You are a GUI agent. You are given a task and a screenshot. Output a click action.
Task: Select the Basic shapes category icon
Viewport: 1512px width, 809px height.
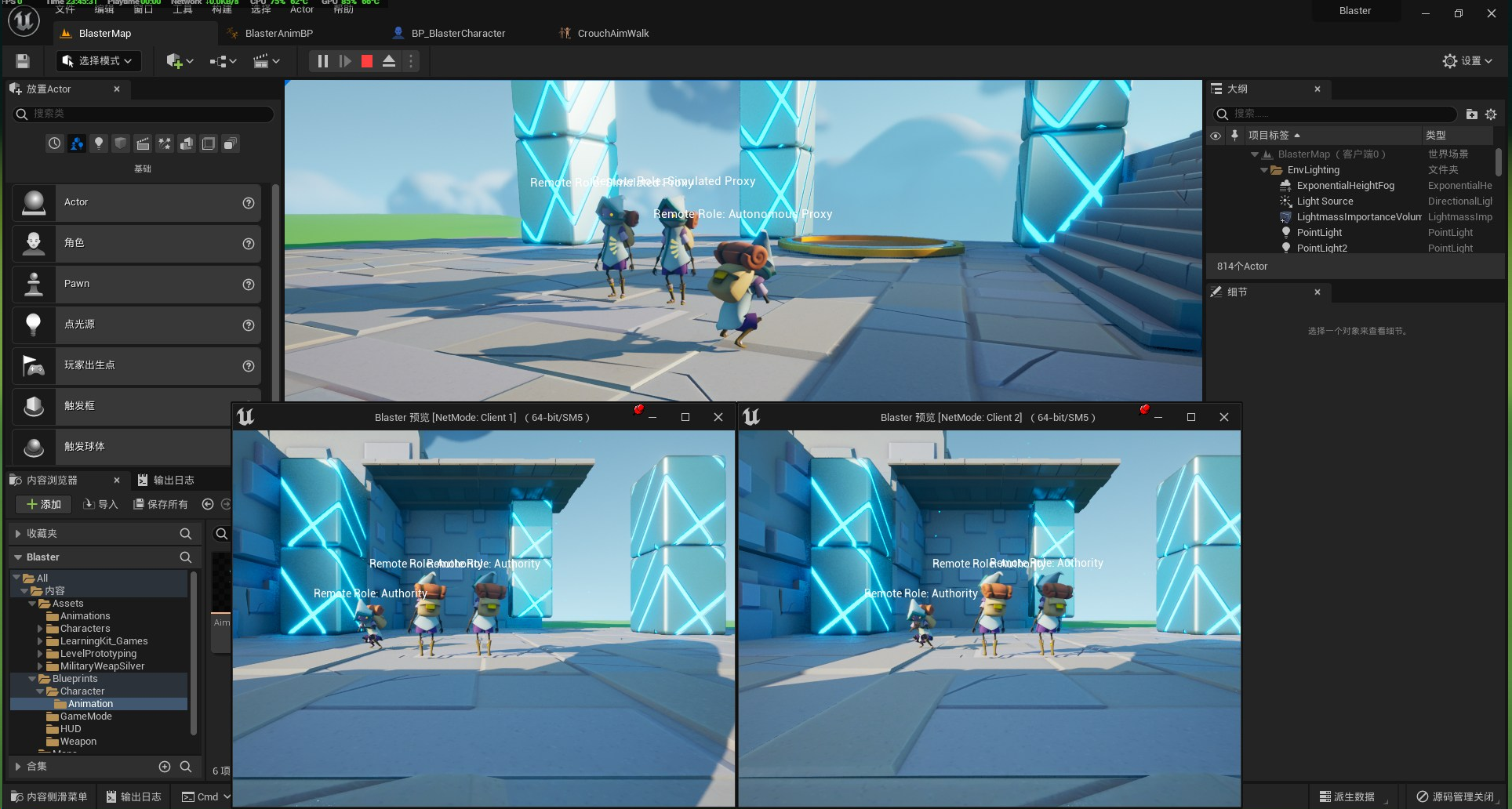pos(76,143)
